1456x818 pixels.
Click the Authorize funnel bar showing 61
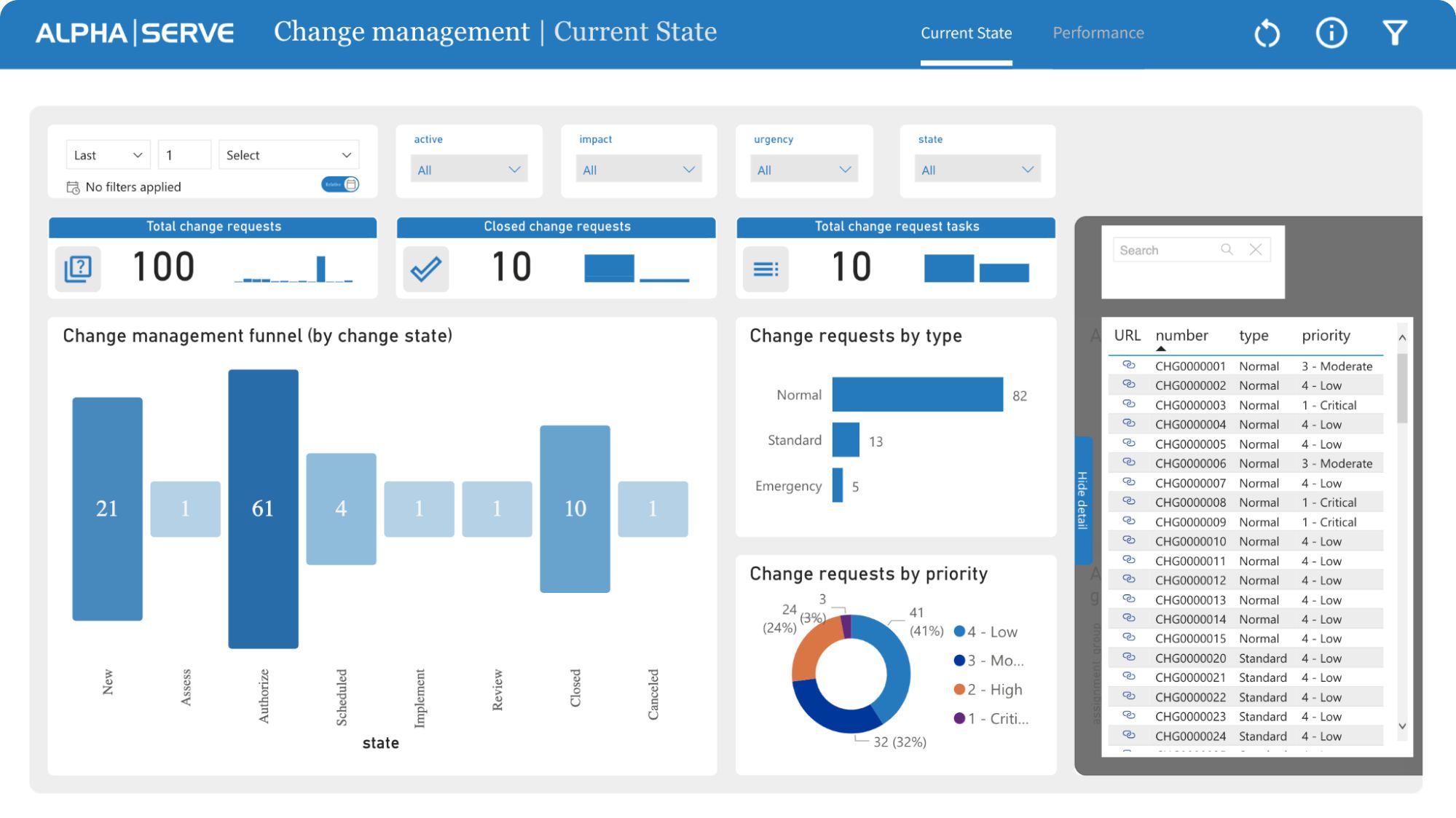click(264, 508)
